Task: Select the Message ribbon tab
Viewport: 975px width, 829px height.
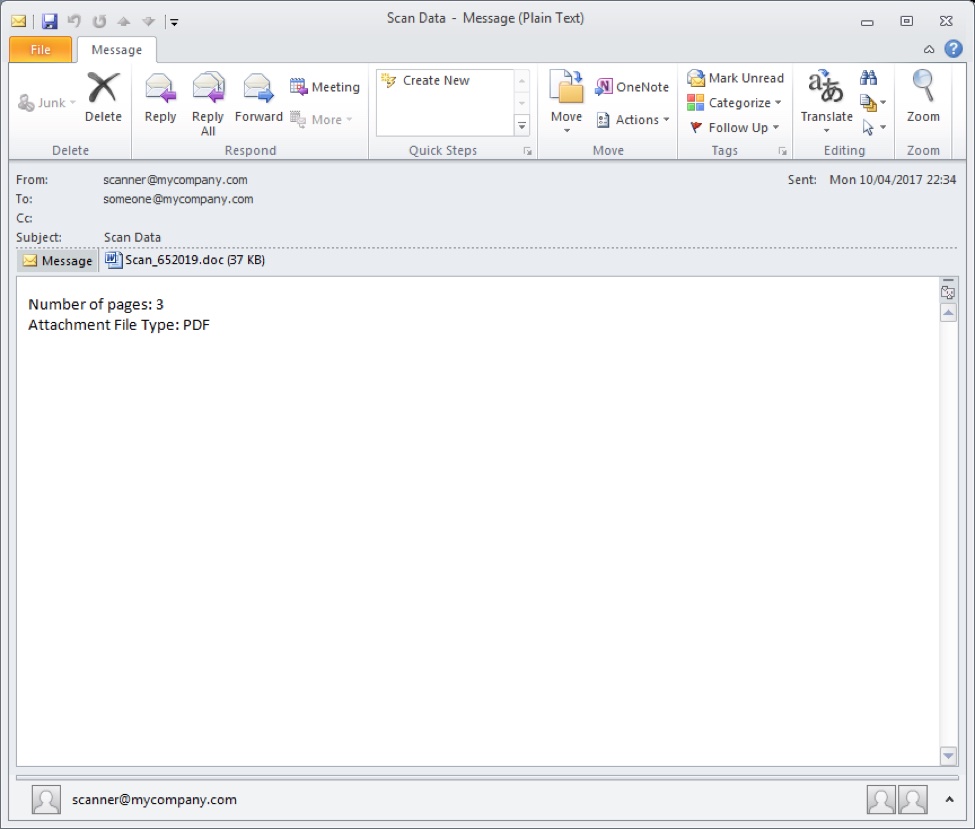Action: pyautogui.click(x=116, y=50)
